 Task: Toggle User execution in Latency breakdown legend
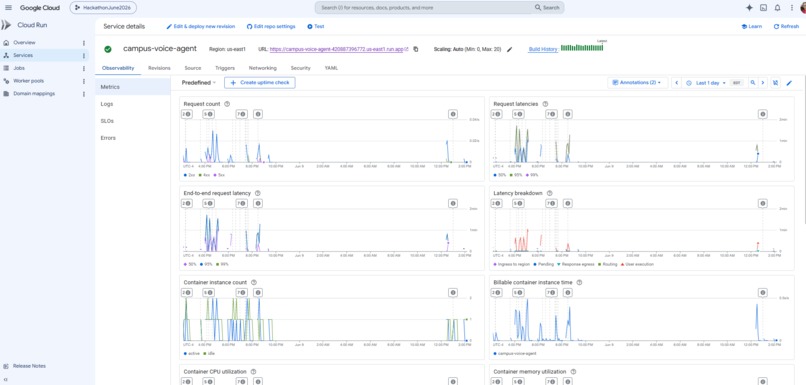click(636, 264)
